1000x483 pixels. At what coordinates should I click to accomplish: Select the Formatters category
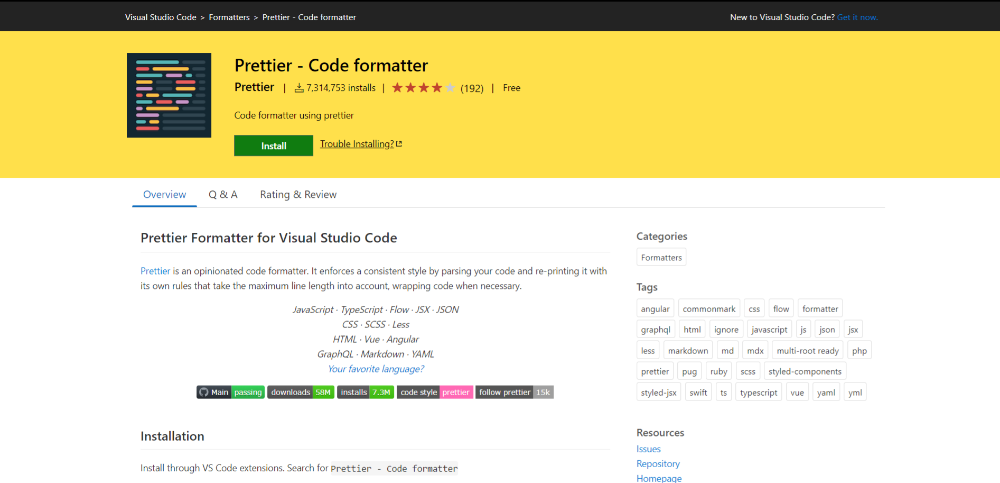pyautogui.click(x=661, y=258)
